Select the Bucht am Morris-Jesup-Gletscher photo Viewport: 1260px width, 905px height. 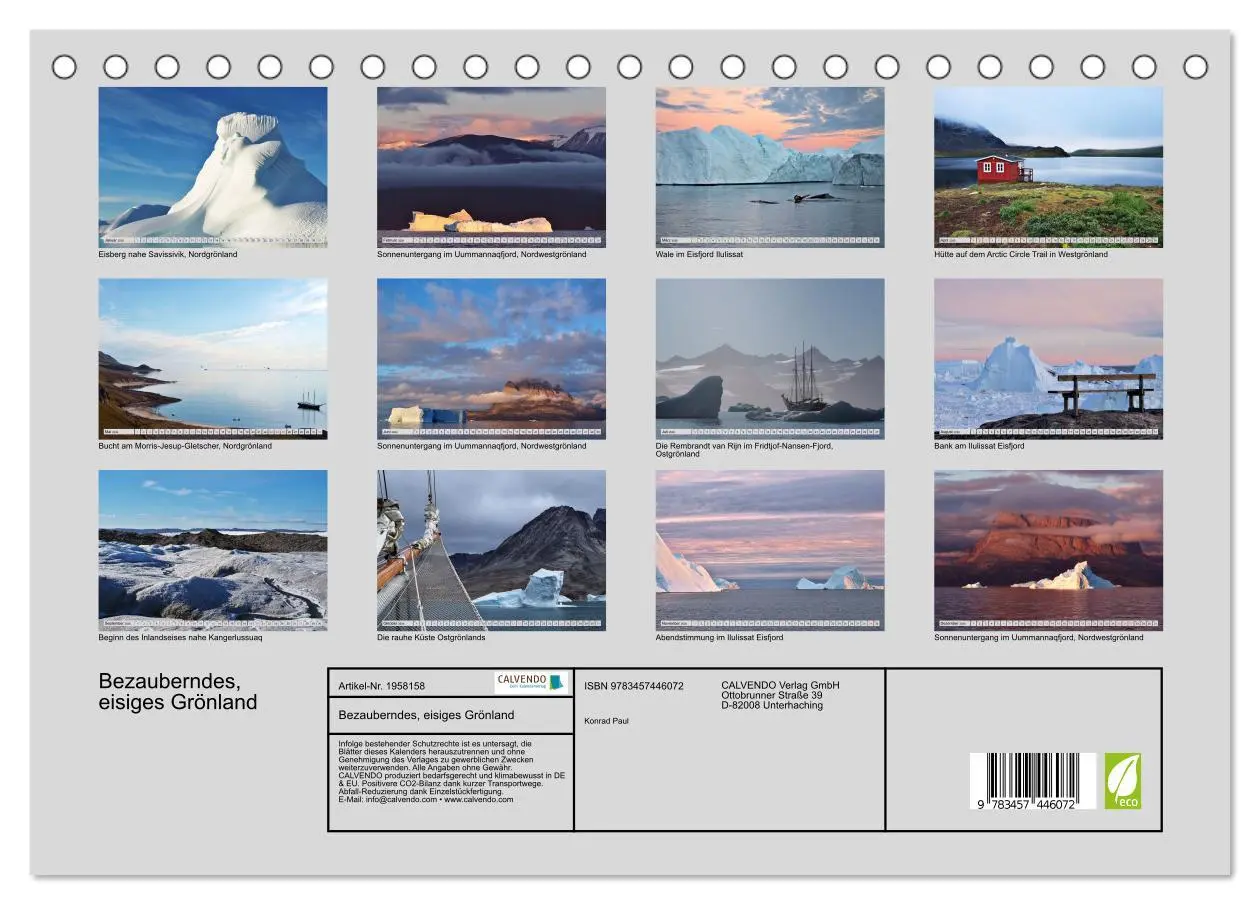(x=213, y=359)
